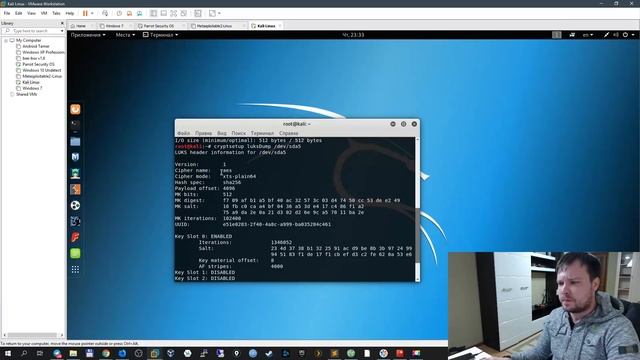Viewport: 640px width, 360px height.
Task: Launch Metasploit from the Kali dock
Action: (75, 157)
